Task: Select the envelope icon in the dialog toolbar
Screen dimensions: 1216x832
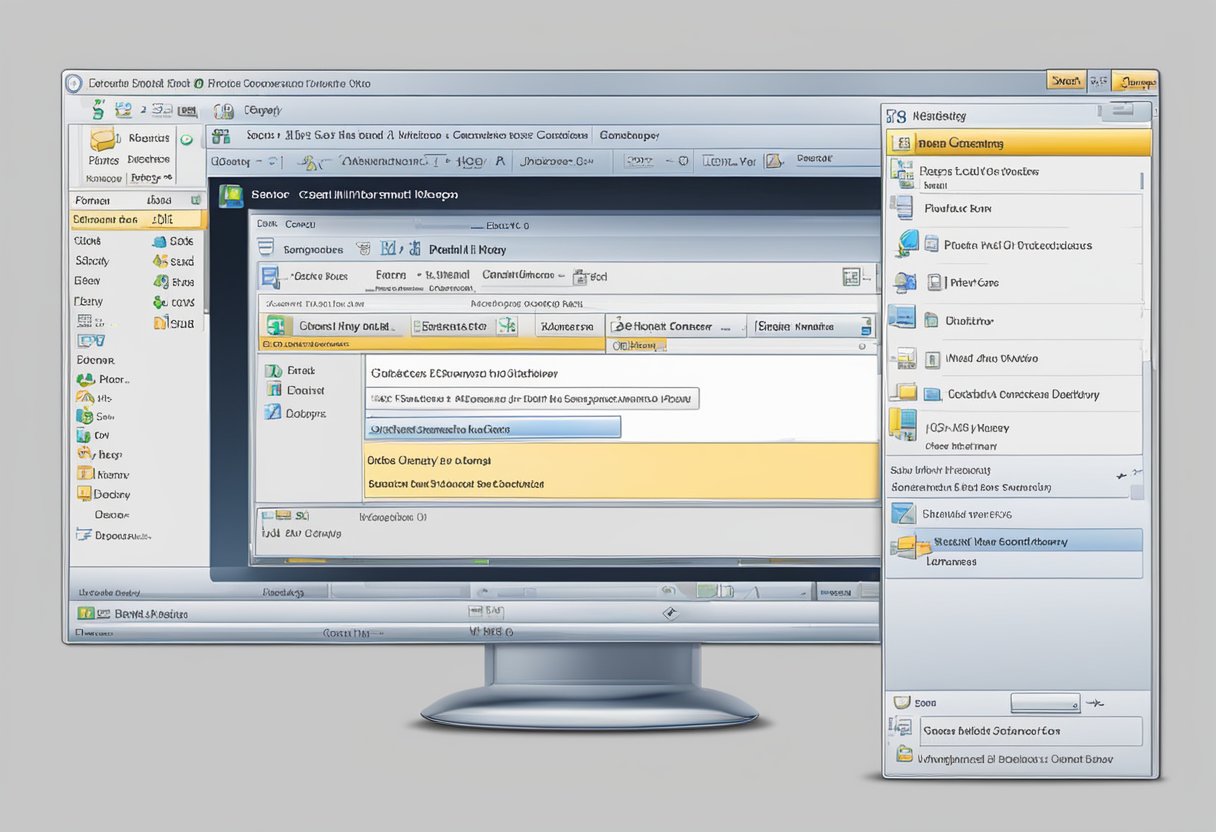Action: point(364,247)
